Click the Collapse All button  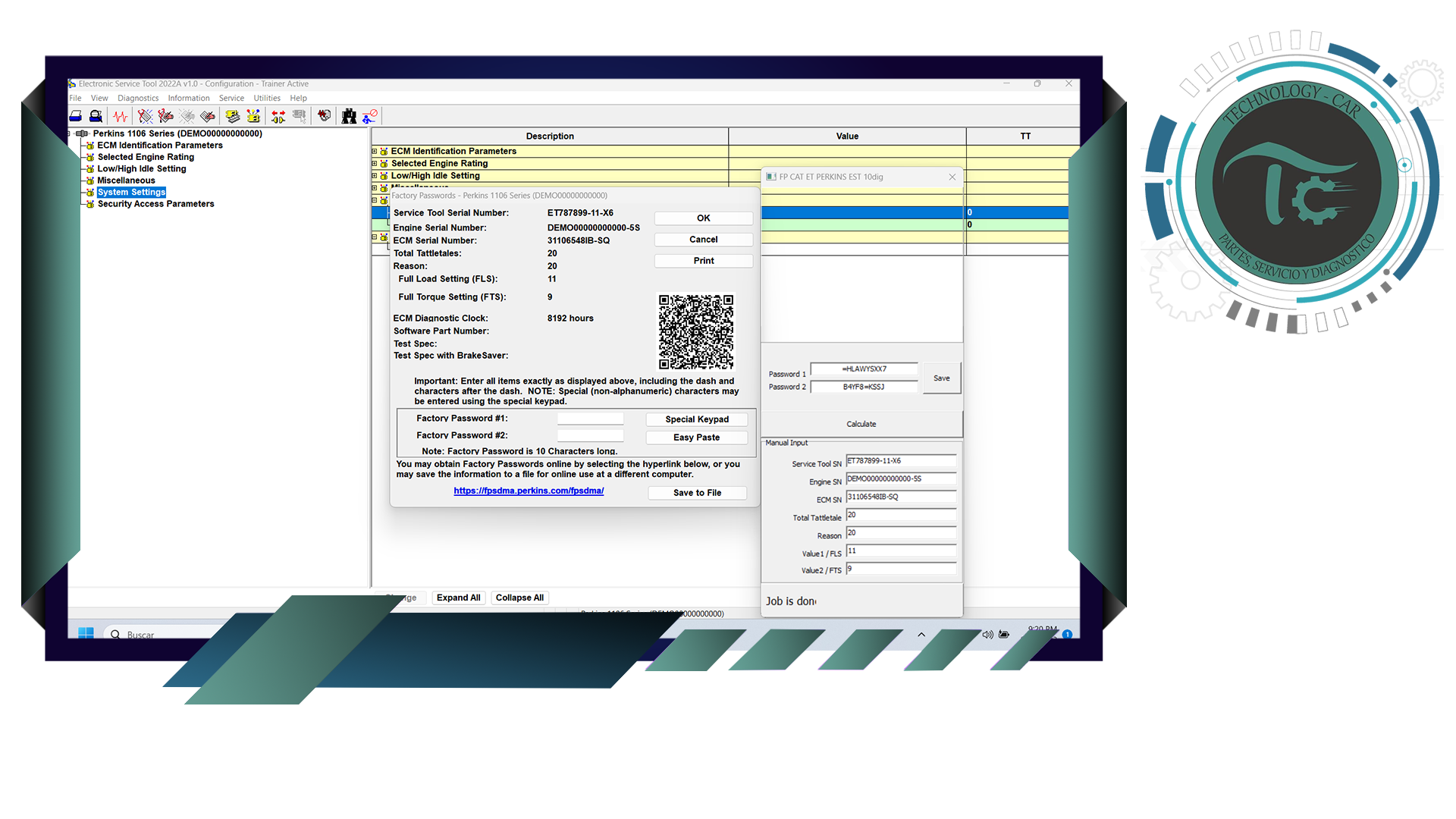(x=519, y=598)
